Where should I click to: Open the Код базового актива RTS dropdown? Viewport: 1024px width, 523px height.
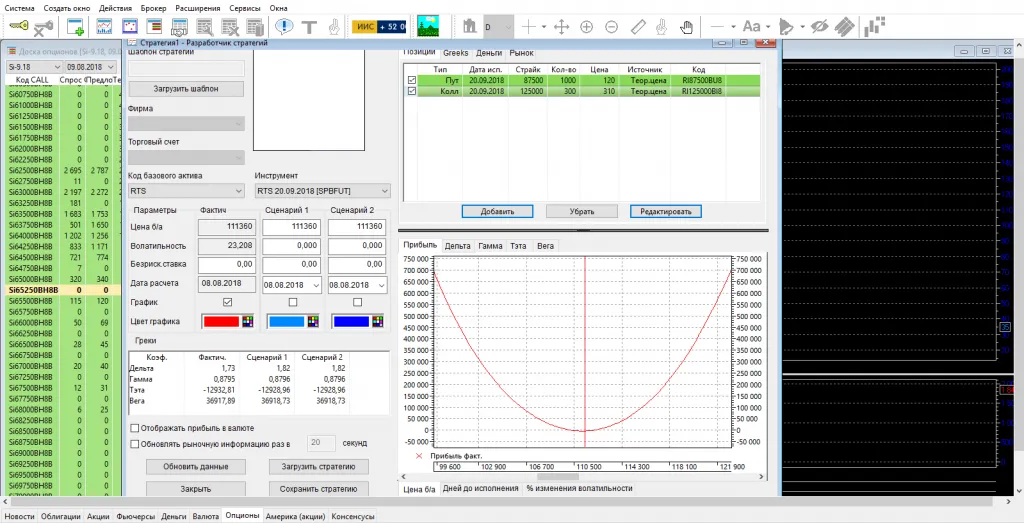236,191
